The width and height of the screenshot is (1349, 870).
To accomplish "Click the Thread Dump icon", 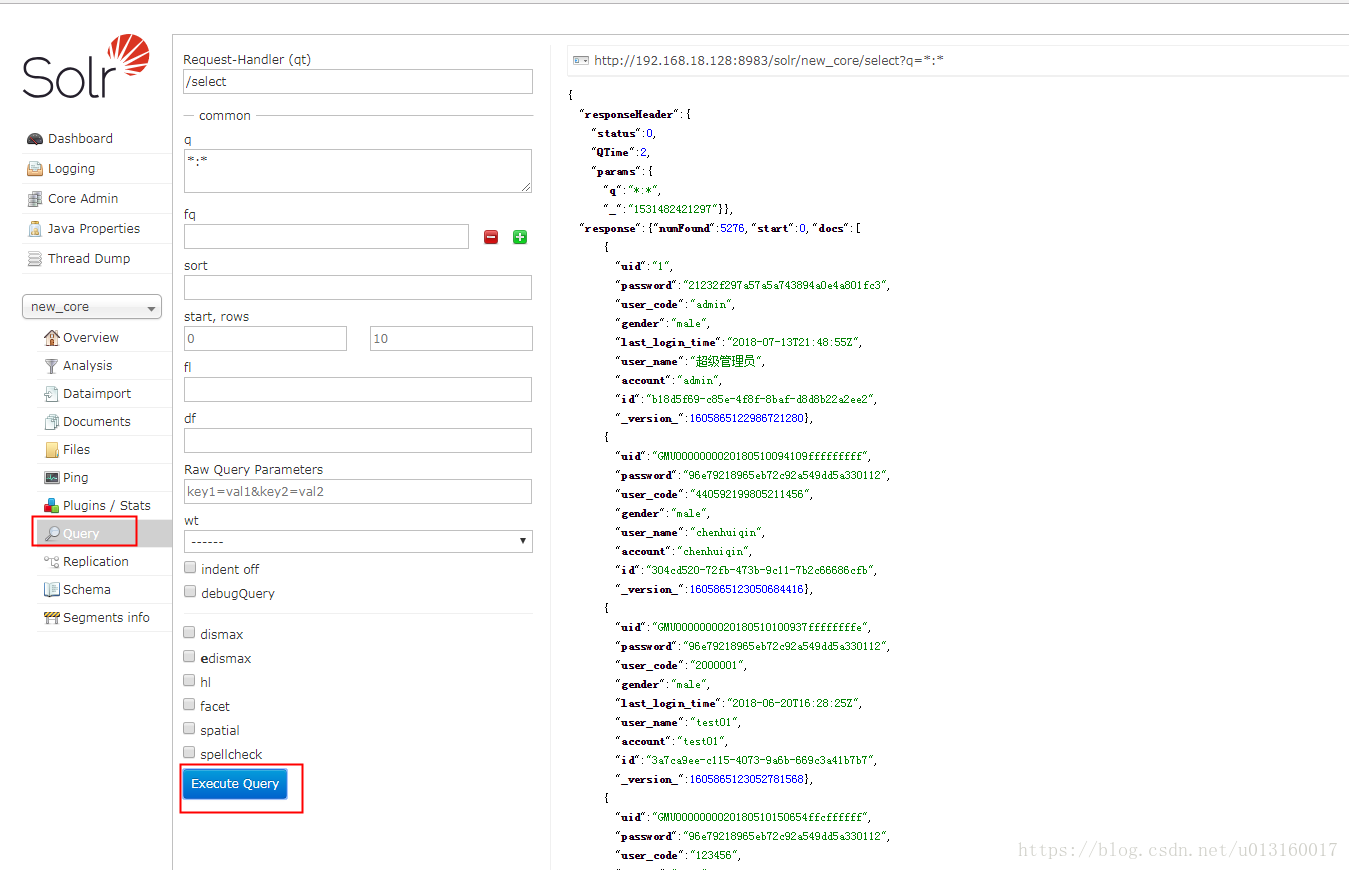I will (35, 259).
